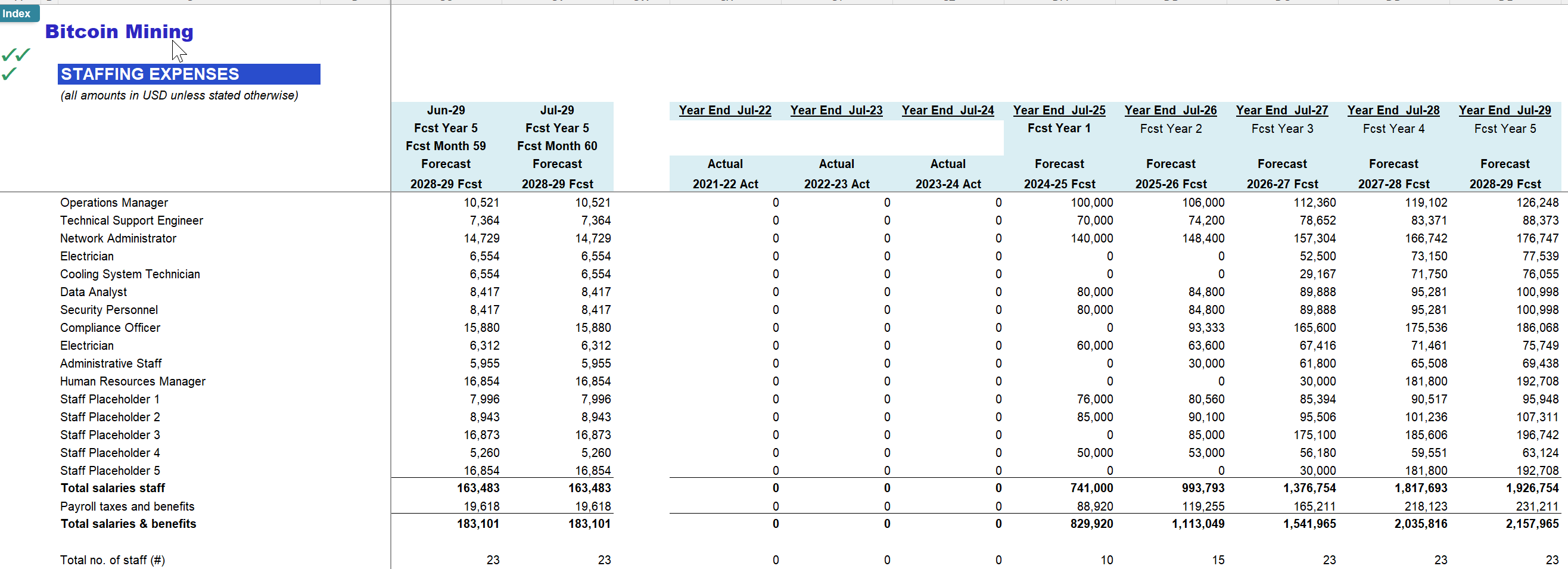
Task: Click the Total no. of staff value 23
Action: click(x=493, y=559)
